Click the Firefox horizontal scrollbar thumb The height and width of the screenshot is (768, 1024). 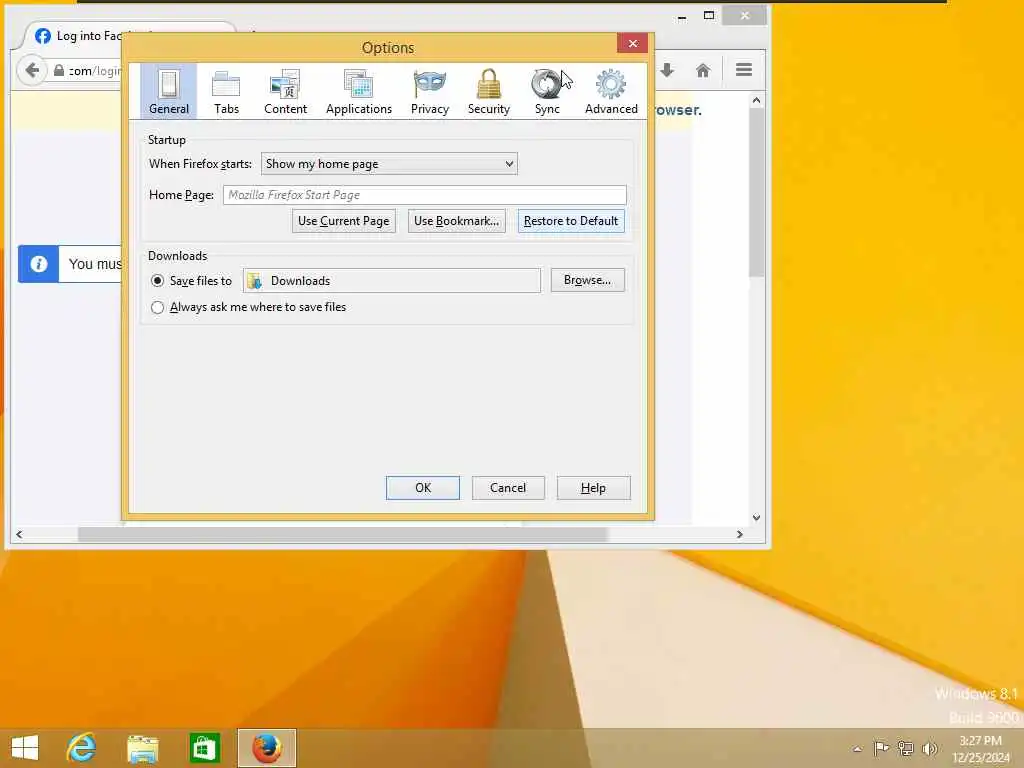coord(343,534)
